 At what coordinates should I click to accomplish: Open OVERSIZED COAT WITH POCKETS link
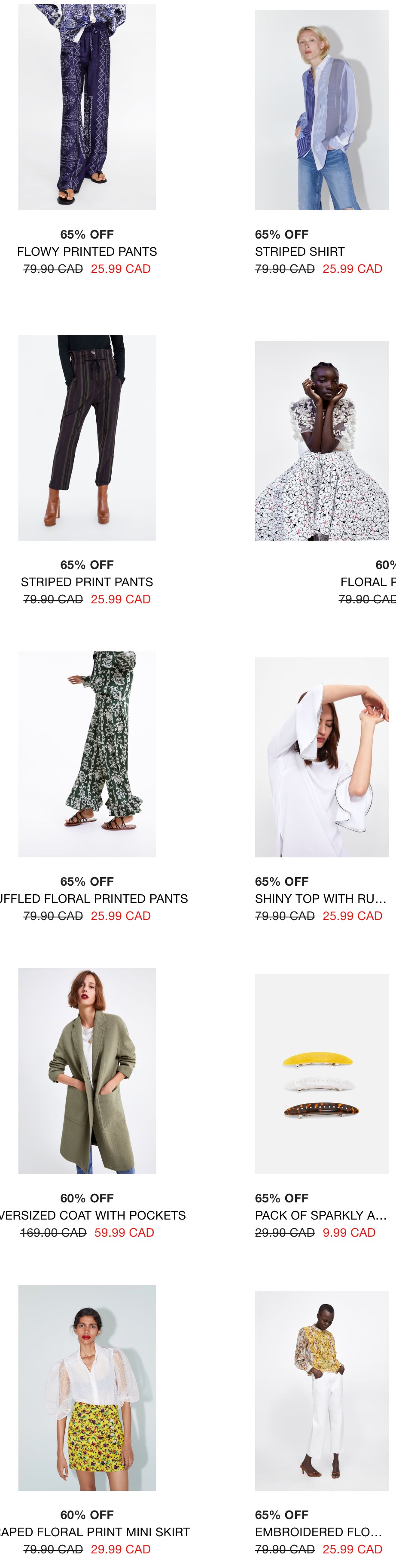93,1215
